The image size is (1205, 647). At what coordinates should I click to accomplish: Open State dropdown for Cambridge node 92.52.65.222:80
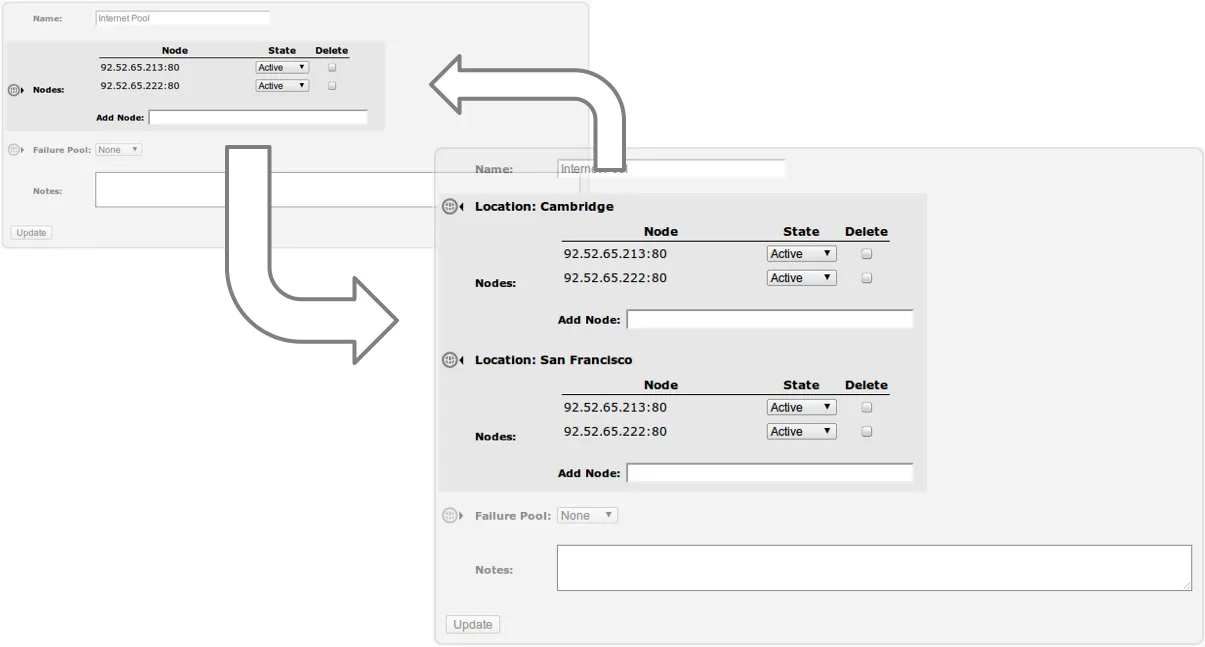pos(801,278)
